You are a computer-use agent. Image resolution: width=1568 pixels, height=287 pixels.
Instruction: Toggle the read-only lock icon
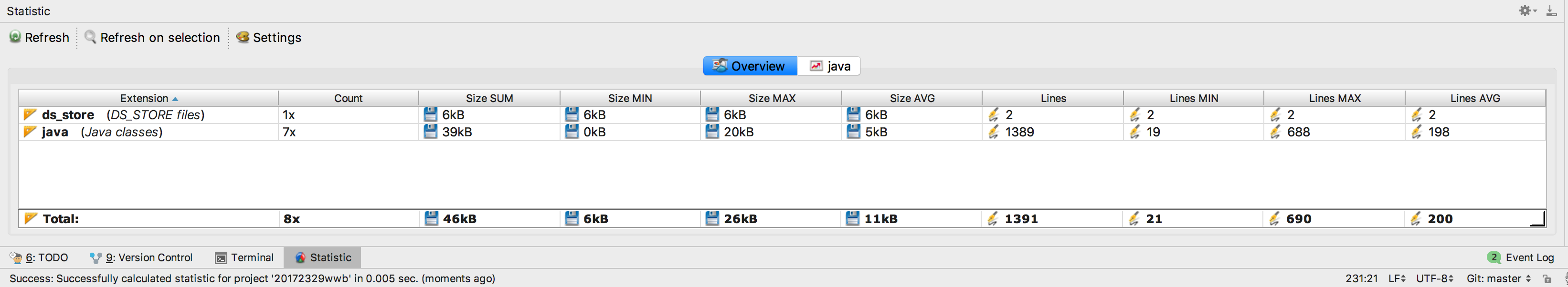point(1547,278)
